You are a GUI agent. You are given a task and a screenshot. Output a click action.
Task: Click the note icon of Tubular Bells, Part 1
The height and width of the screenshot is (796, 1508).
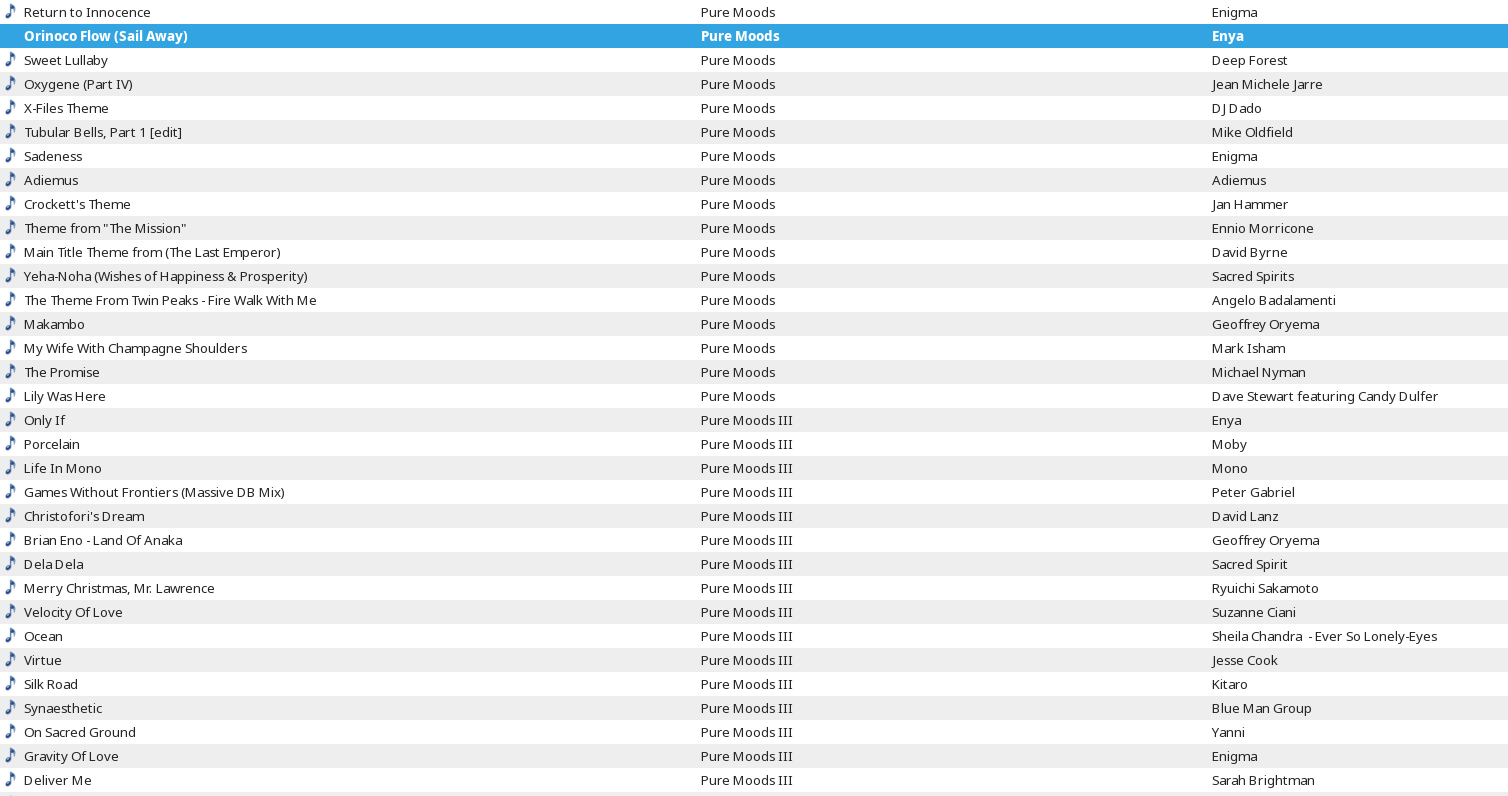click(x=11, y=131)
